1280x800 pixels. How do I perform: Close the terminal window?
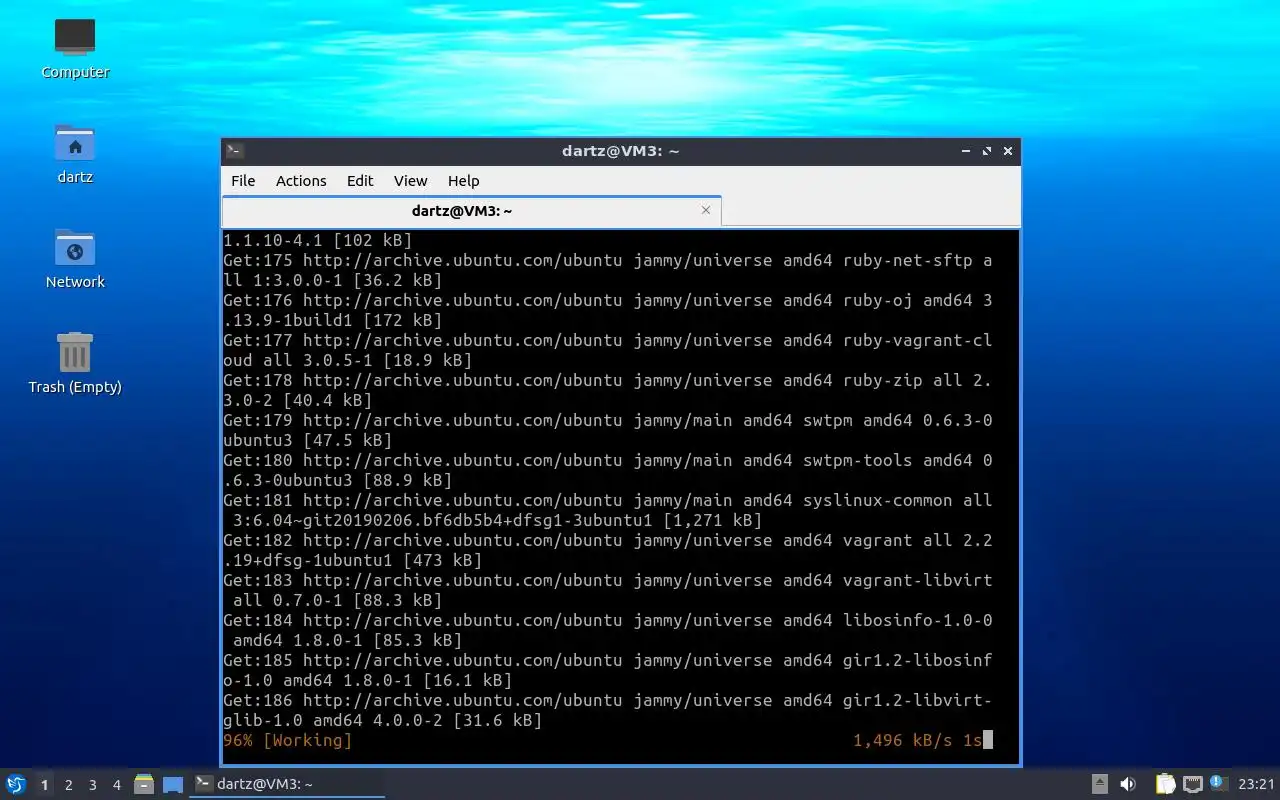pos(1008,151)
